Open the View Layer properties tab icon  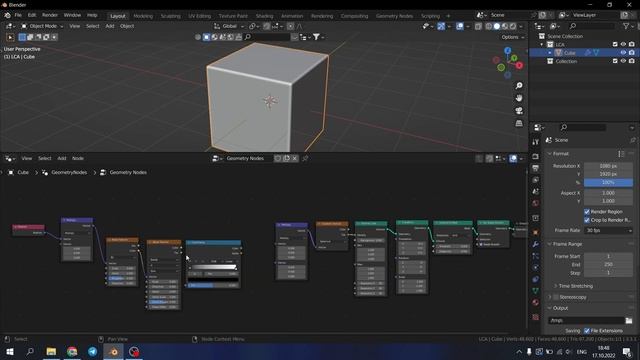point(536,180)
